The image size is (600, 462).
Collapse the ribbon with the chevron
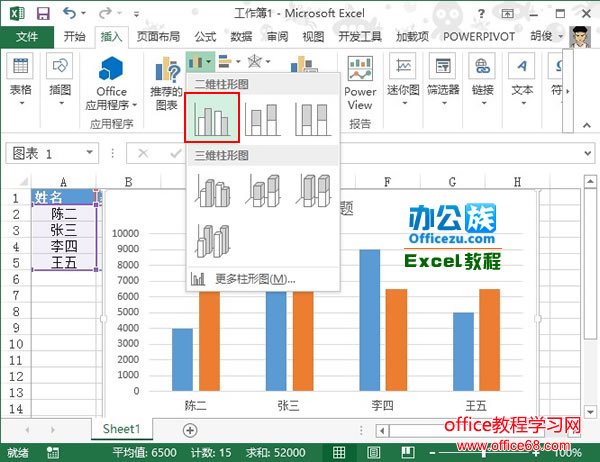pyautogui.click(x=587, y=125)
